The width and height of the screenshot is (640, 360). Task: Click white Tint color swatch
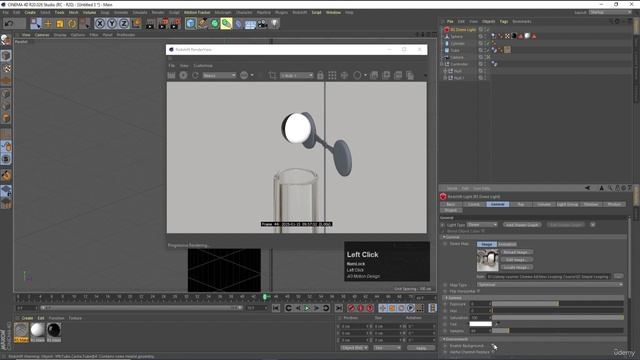(480, 324)
